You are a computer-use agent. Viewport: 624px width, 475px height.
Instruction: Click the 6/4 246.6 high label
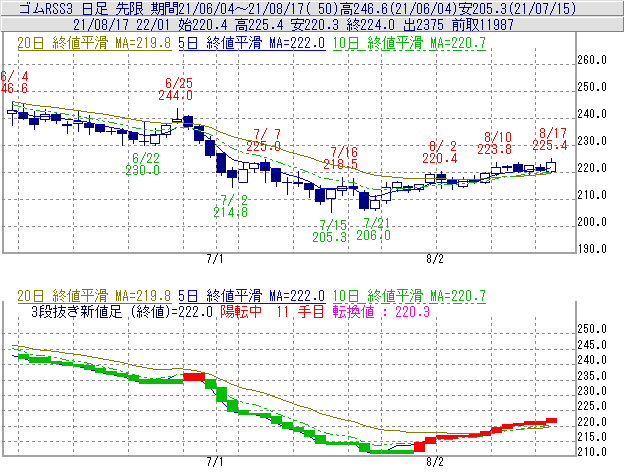14,82
